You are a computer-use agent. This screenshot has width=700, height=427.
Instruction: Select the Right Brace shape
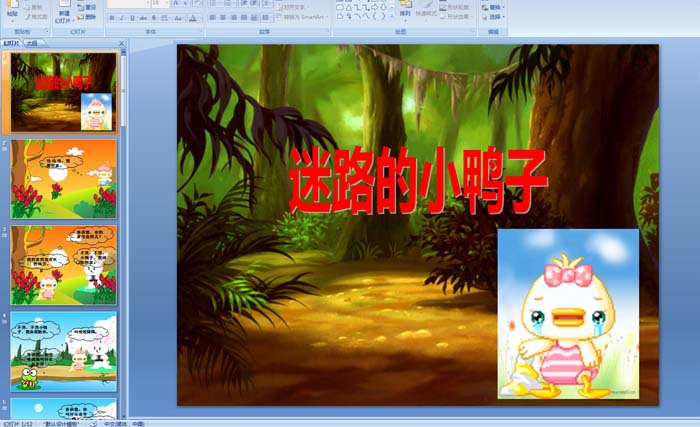tap(383, 16)
